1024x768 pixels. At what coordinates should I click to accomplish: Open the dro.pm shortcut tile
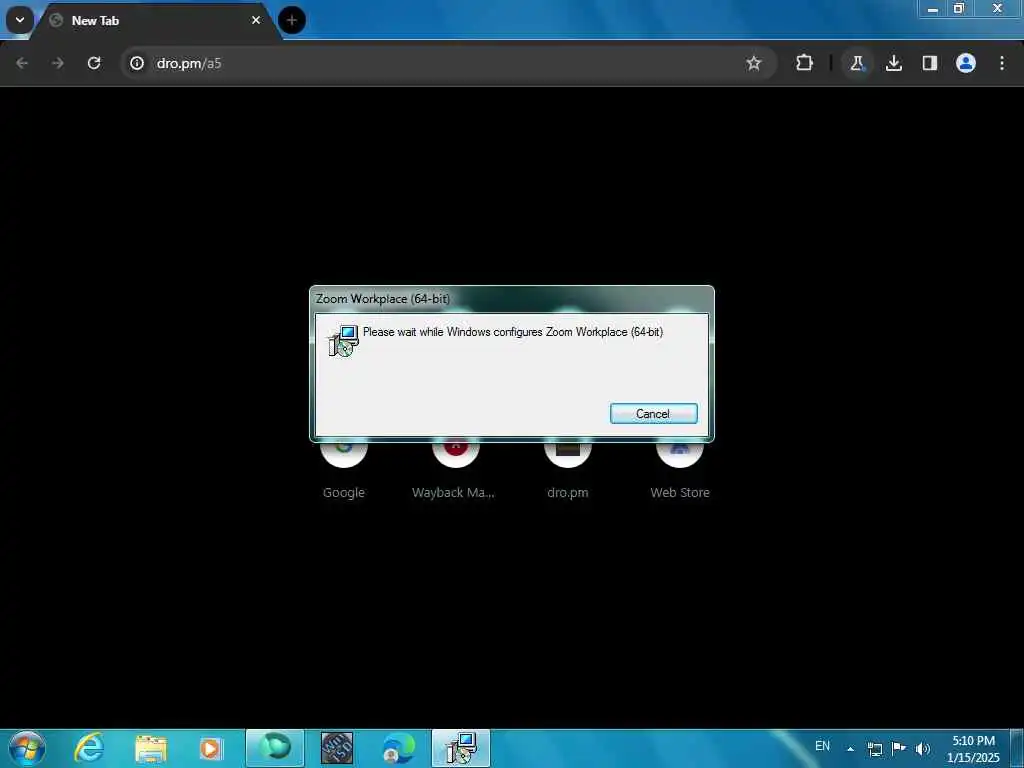568,468
